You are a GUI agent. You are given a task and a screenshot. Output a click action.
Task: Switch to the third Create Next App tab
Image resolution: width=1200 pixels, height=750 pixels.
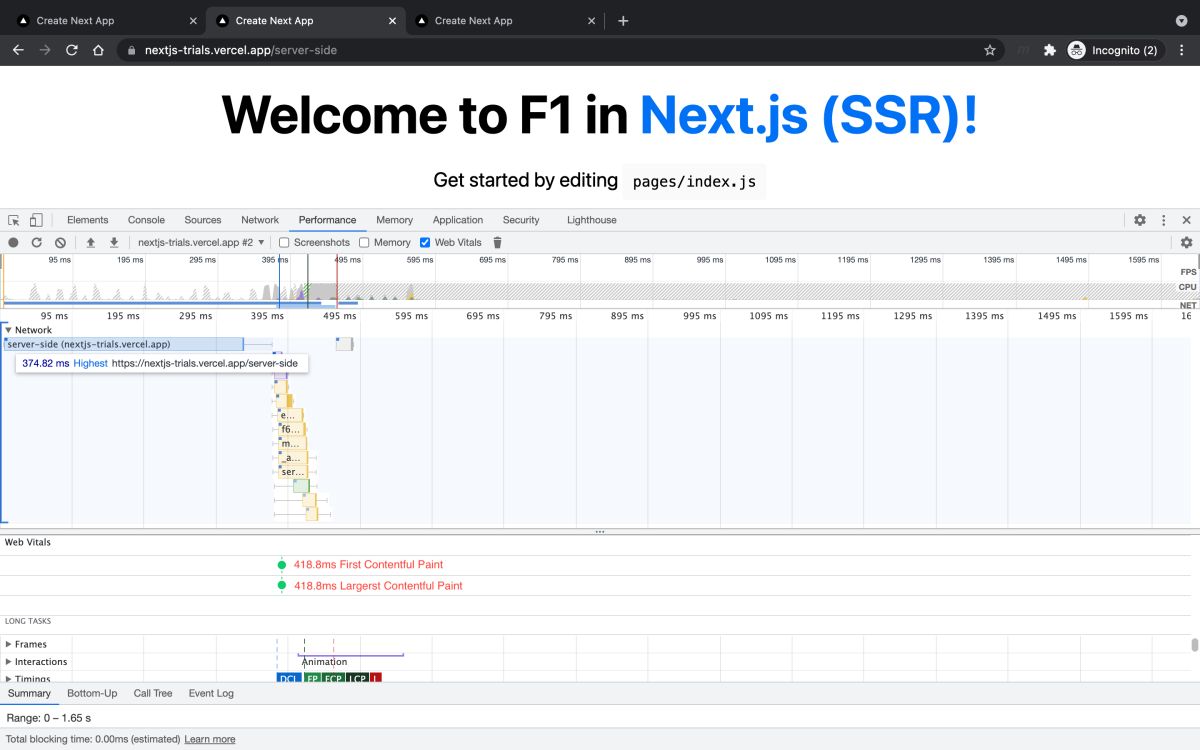503,20
